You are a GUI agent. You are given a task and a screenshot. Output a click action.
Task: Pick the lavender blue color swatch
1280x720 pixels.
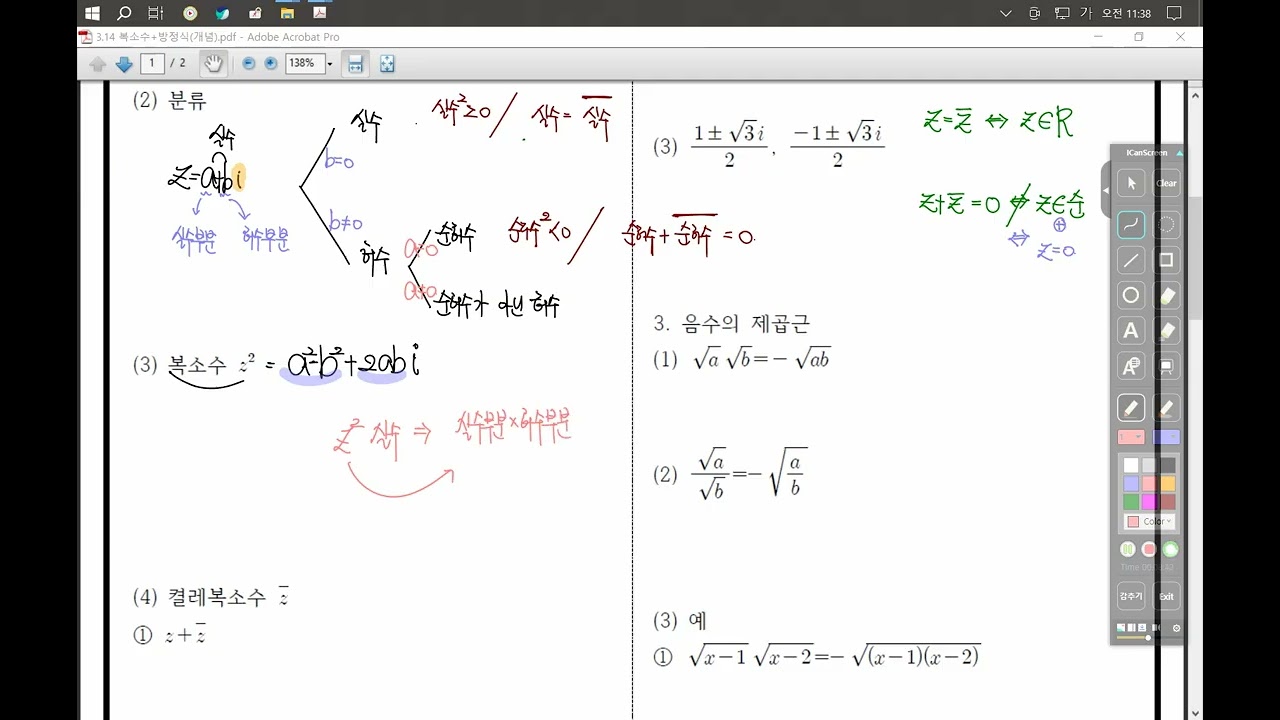coord(1131,483)
